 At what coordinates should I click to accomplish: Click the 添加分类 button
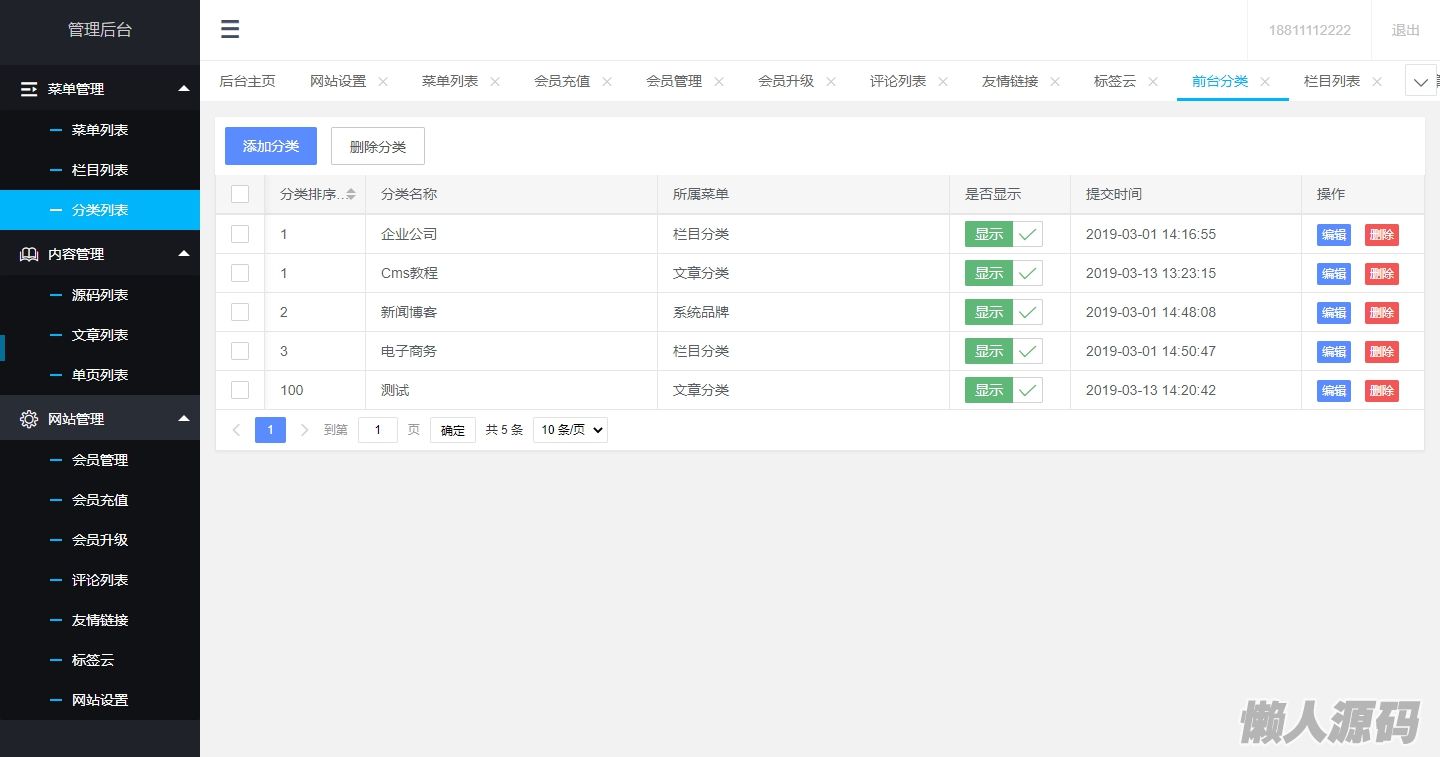(271, 146)
